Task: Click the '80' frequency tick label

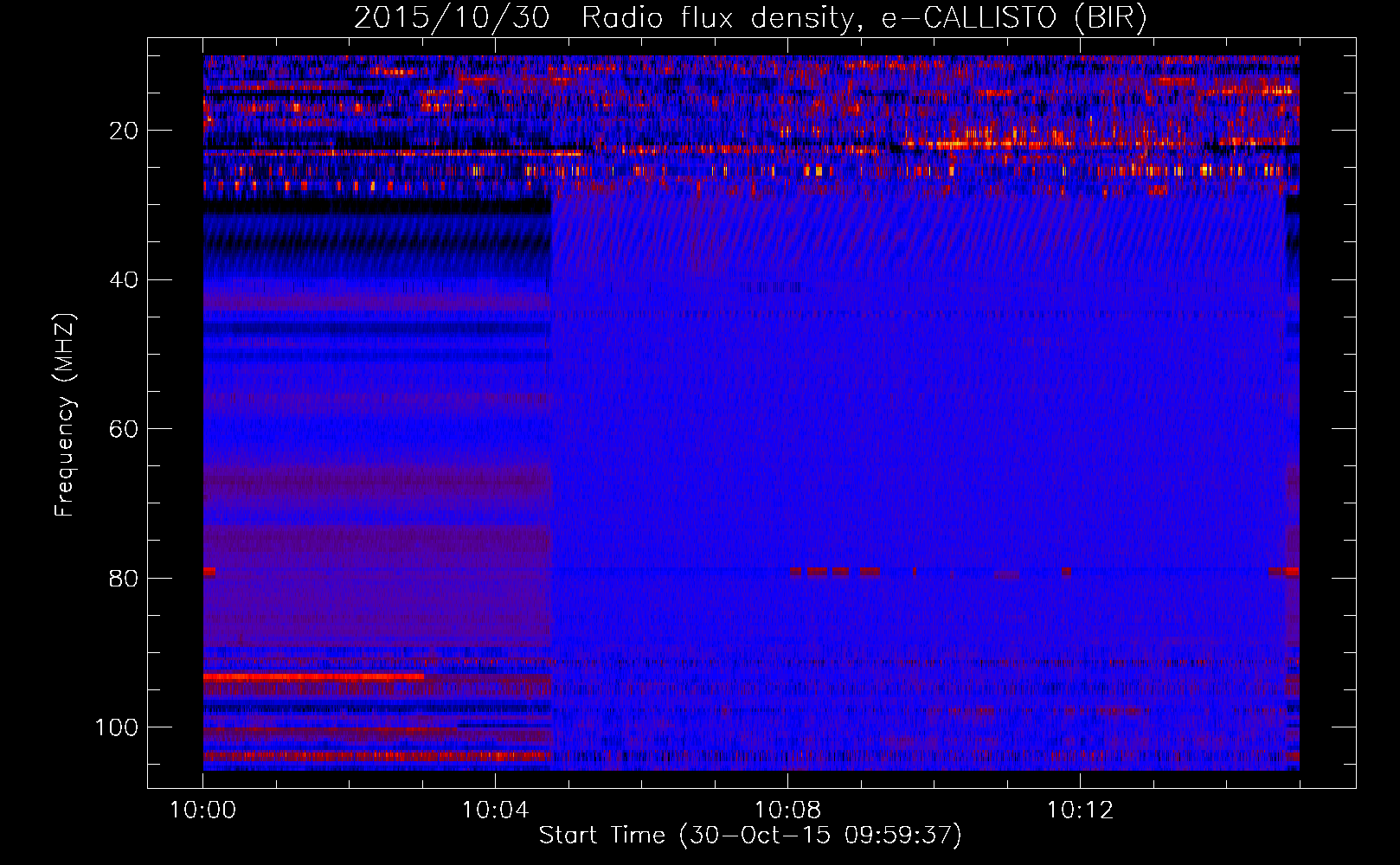Action: (124, 578)
